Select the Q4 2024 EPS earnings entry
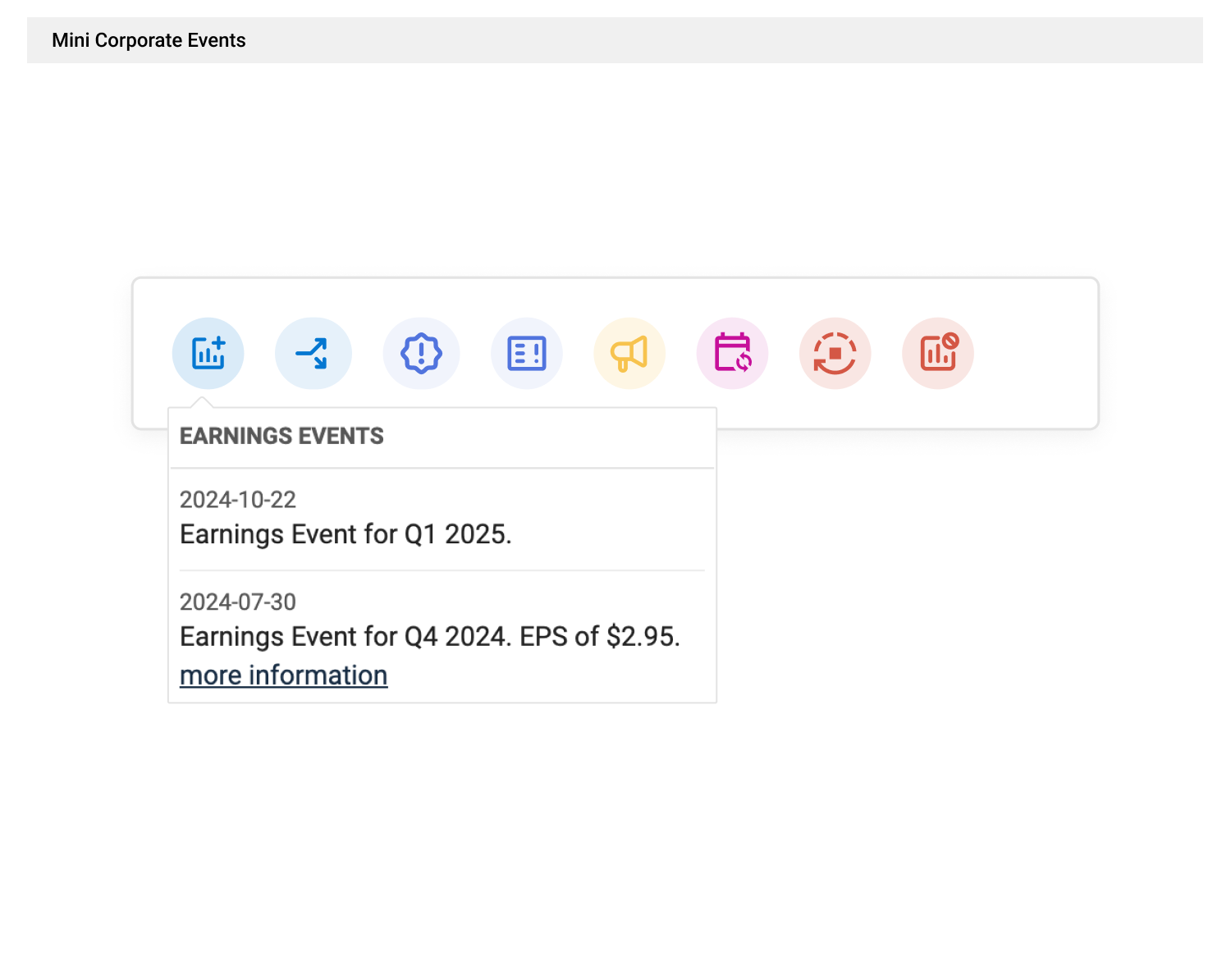This screenshot has width=1231, height=980. click(429, 636)
